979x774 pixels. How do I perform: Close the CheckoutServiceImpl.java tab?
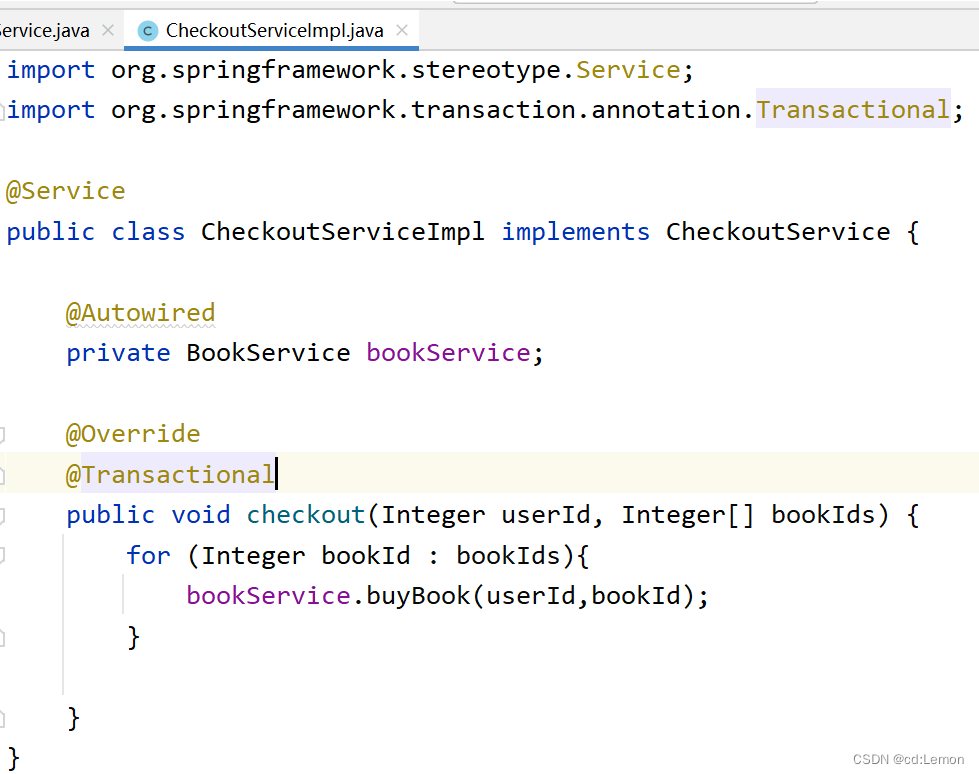pyautogui.click(x=403, y=30)
